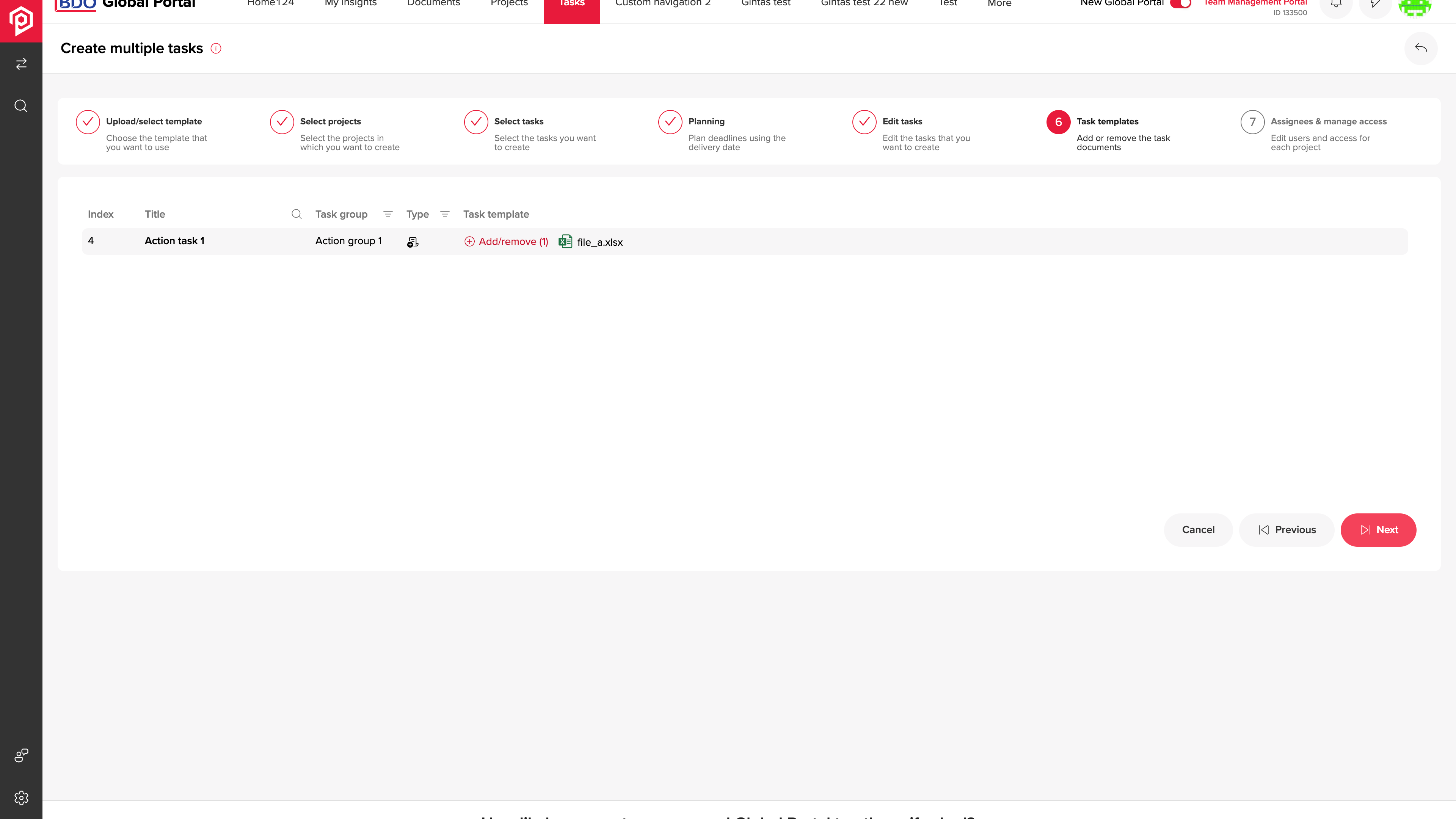Image resolution: width=1456 pixels, height=819 pixels.
Task: Click the info icon beside Create multiple tasks
Action: [216, 49]
